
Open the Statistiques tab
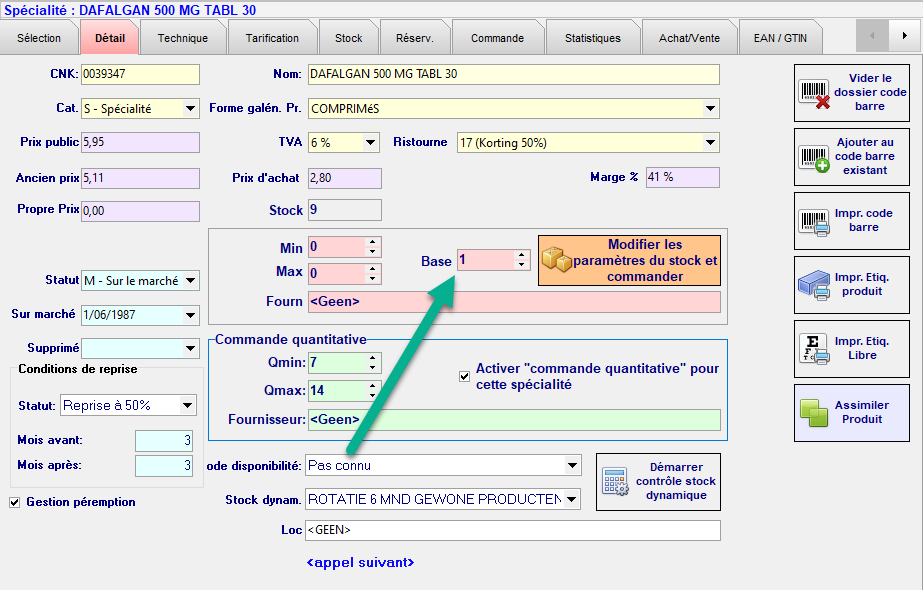pyautogui.click(x=592, y=38)
